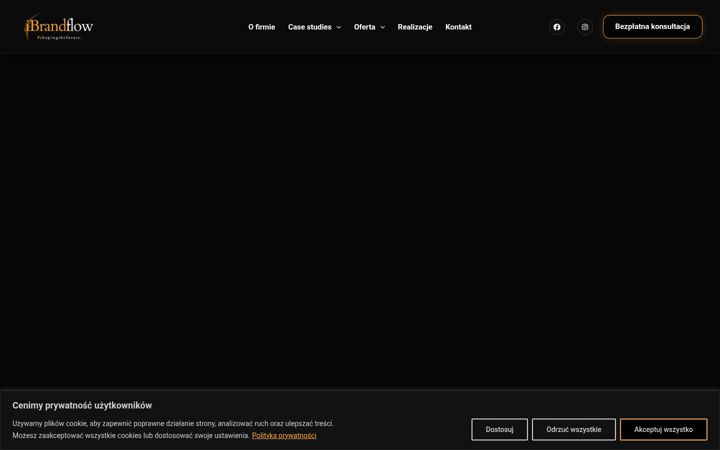Screen dimensions: 720x450
Task: Expand the Oferta dropdown arrow
Action: tap(382, 27)
